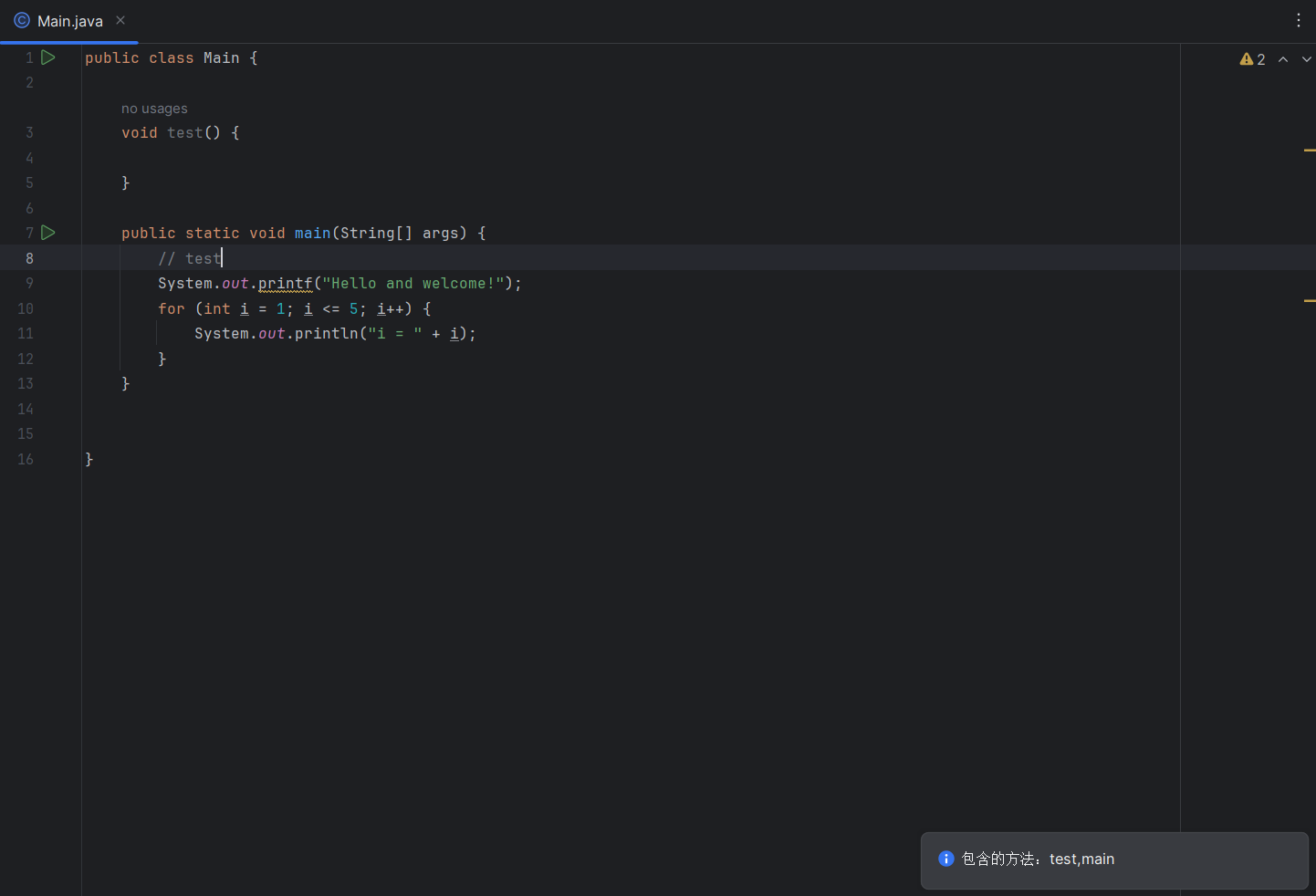The width and height of the screenshot is (1316, 896).
Task: Click 'String[]' parameter type in main signature
Action: (x=376, y=234)
